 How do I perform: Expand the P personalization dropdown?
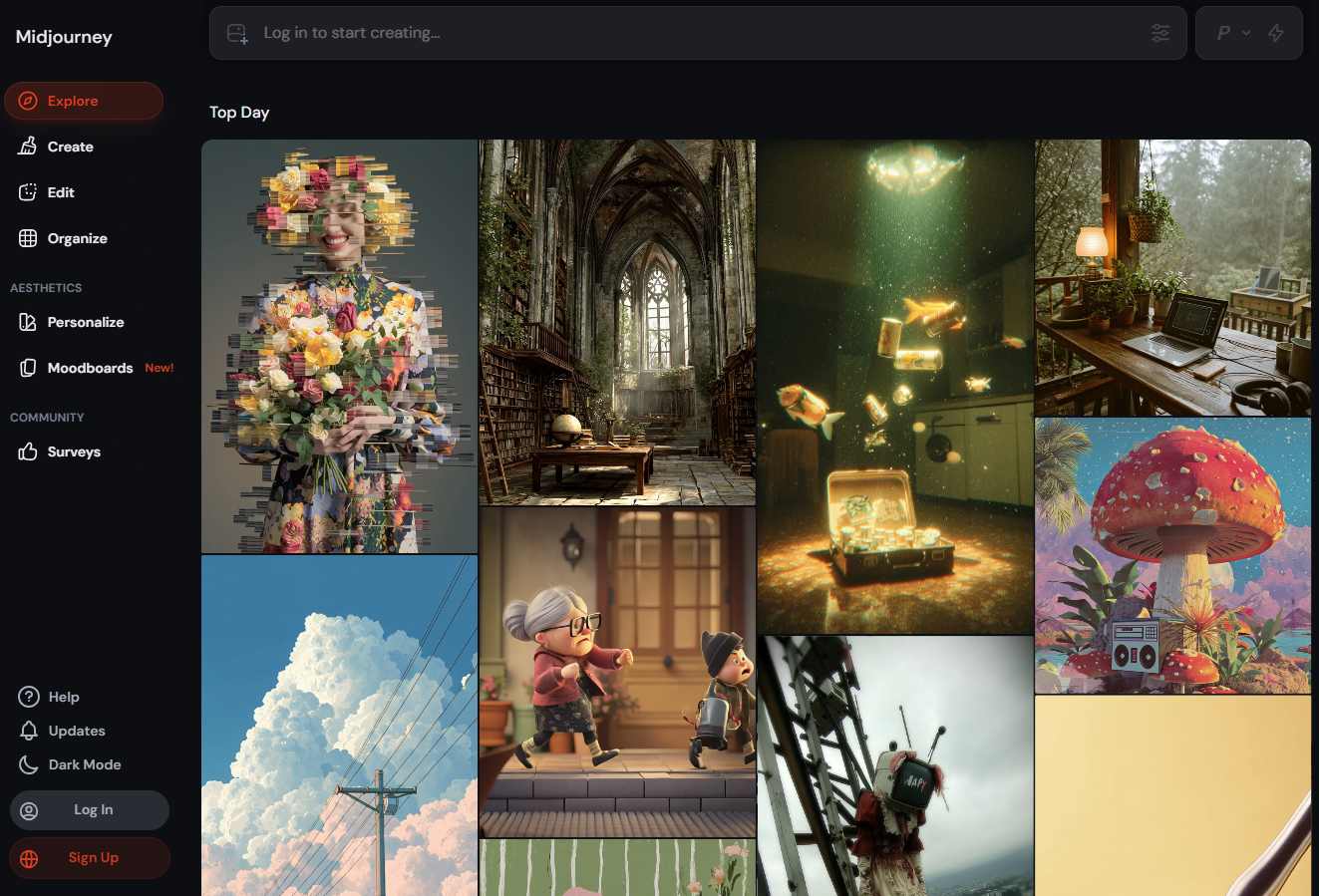pos(1232,33)
